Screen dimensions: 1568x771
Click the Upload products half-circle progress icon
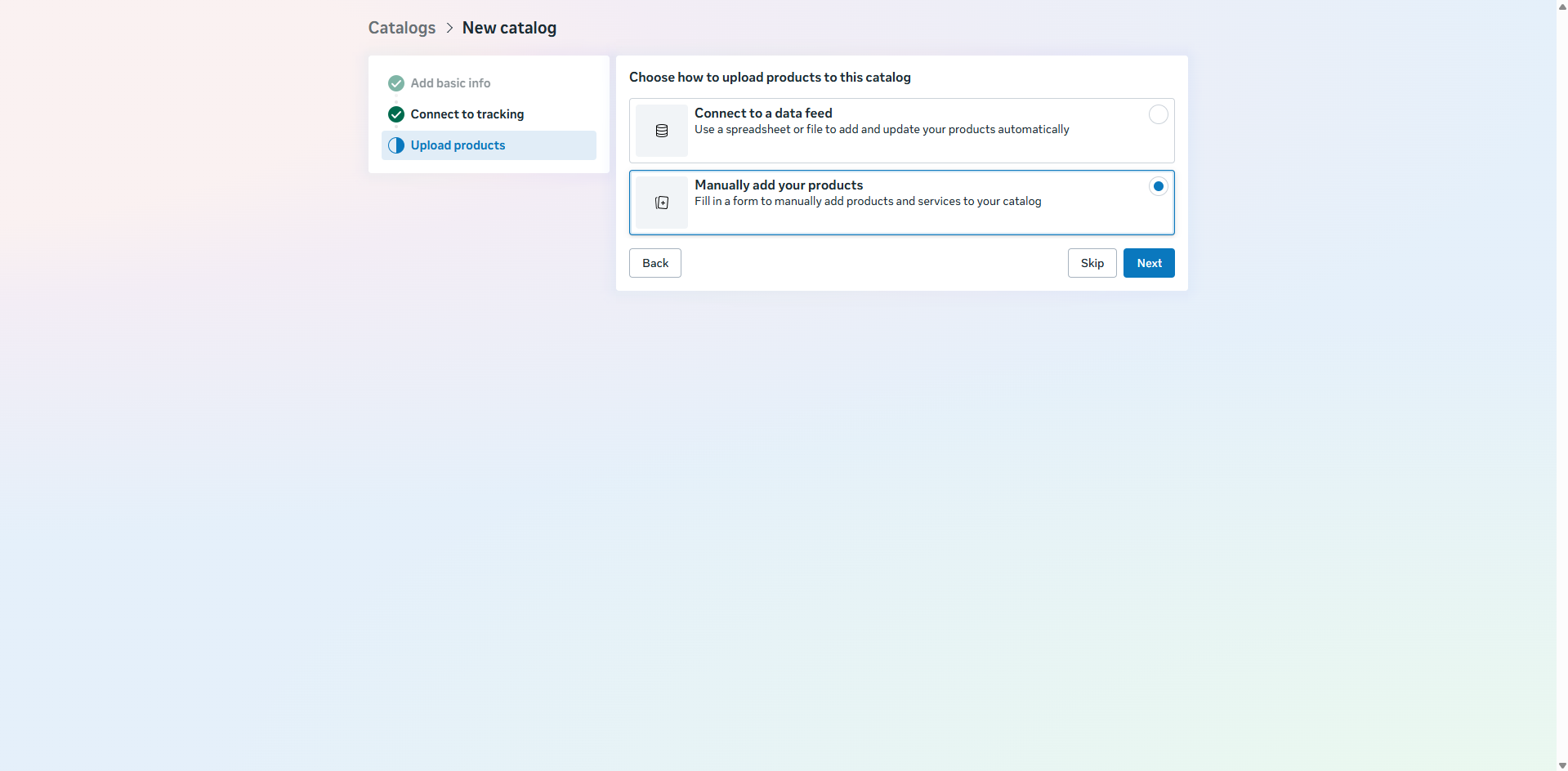click(x=396, y=145)
